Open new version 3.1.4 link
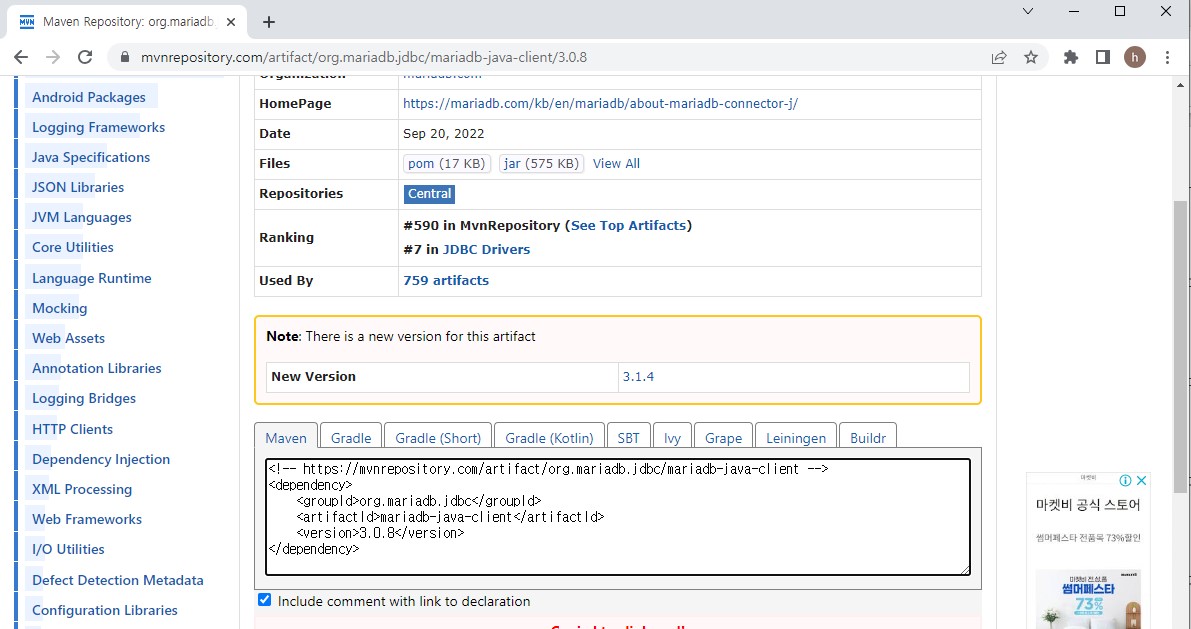Viewport: 1191px width, 629px height. pos(638,377)
